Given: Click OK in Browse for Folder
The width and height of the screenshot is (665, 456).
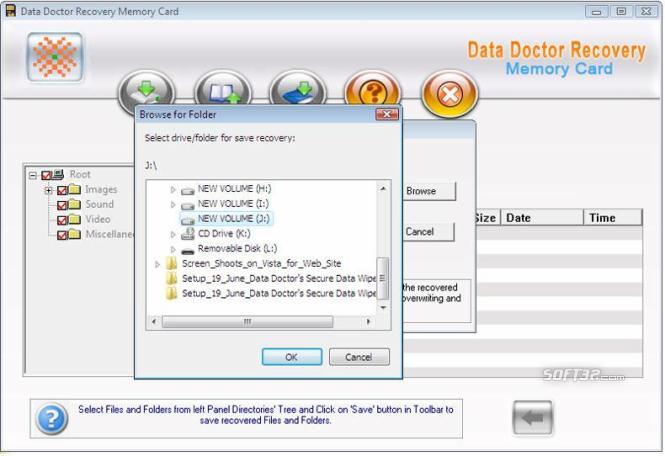Looking at the screenshot, I should coord(292,357).
